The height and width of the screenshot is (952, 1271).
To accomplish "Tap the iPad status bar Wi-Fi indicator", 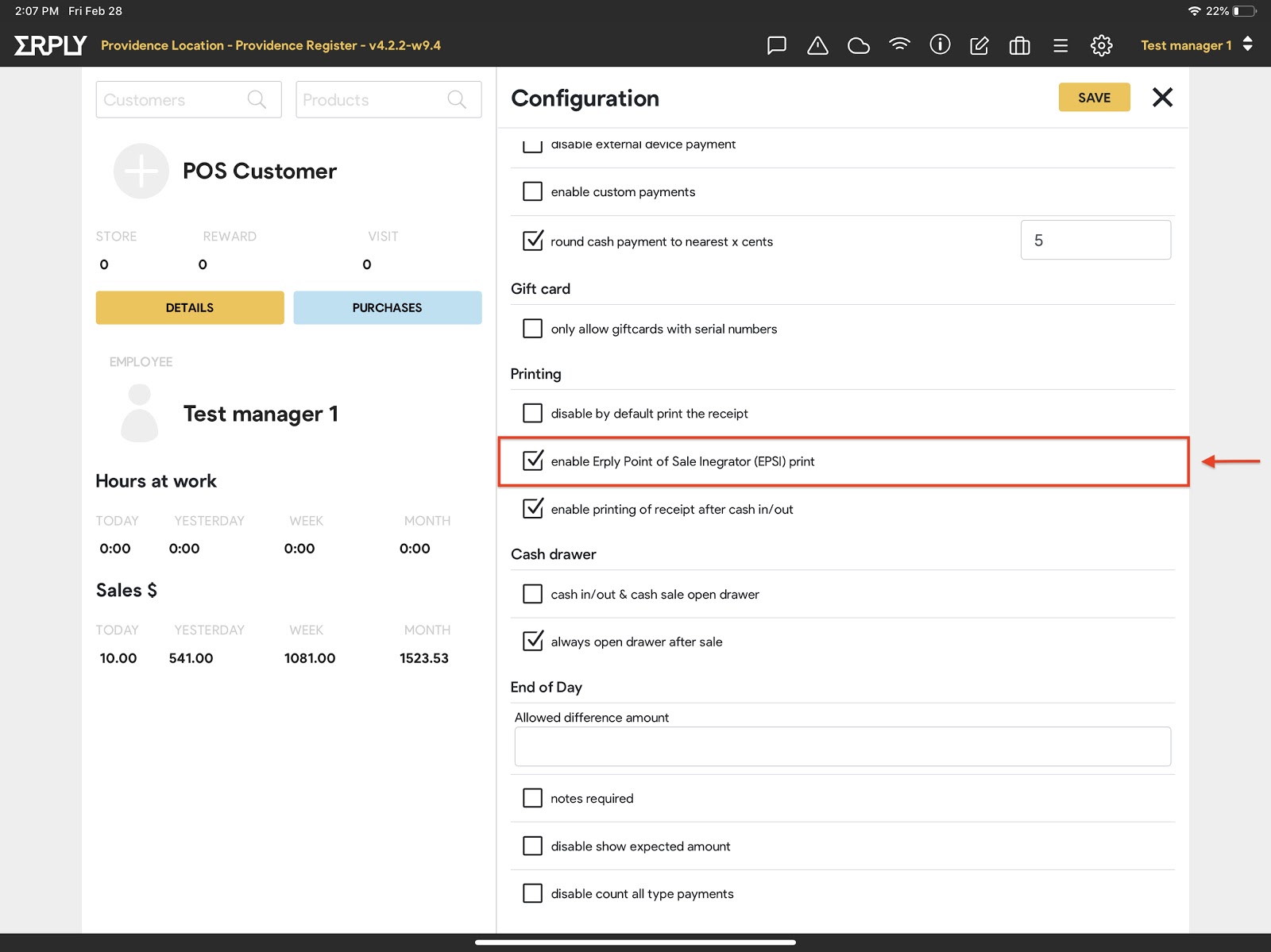I will coord(1195,11).
